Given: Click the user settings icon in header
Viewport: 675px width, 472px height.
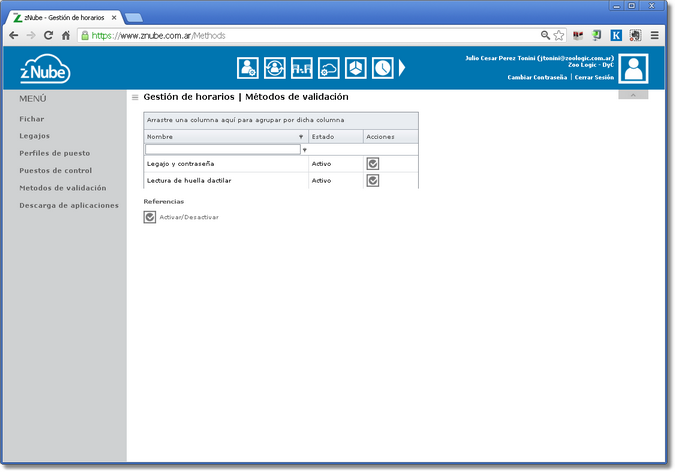Looking at the screenshot, I should (248, 68).
